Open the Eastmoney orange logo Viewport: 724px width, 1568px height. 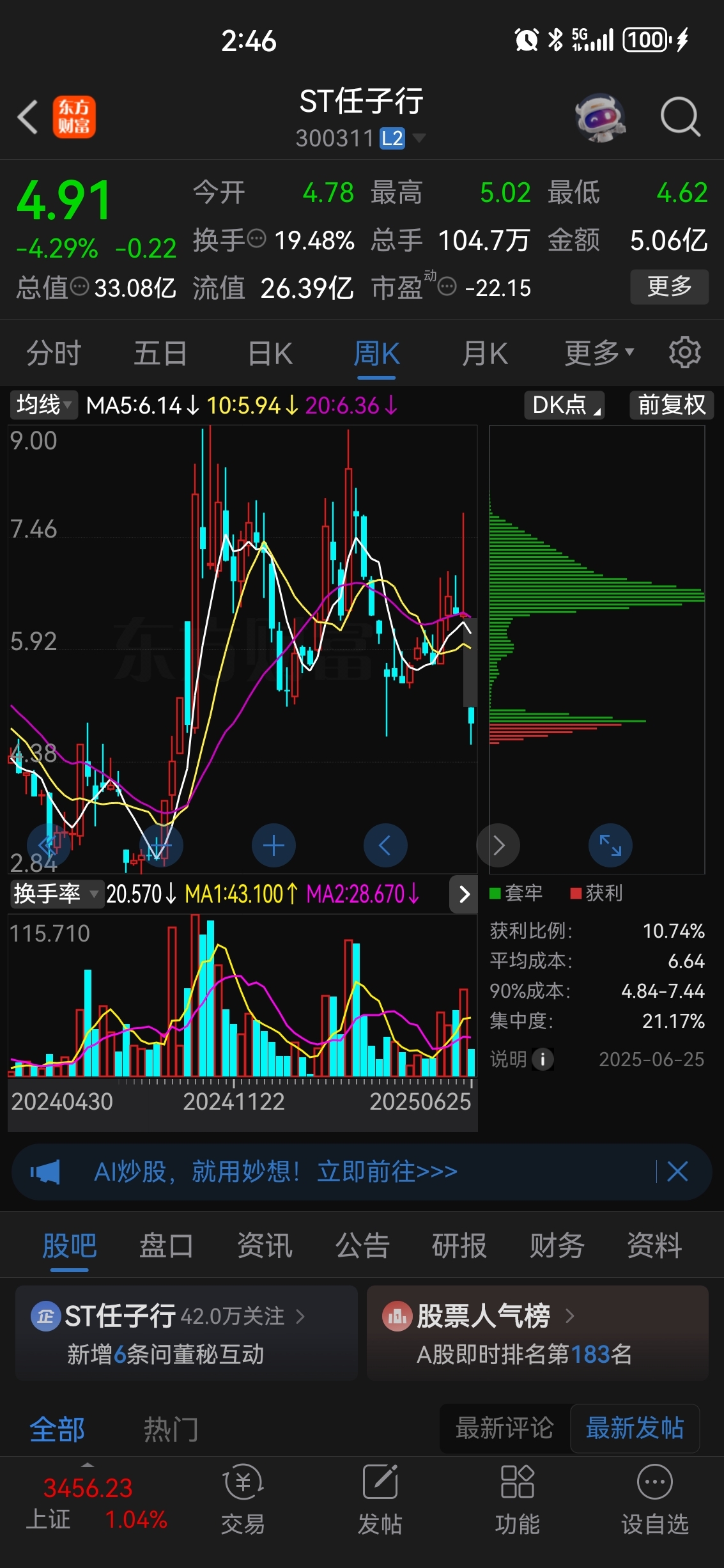tap(74, 117)
